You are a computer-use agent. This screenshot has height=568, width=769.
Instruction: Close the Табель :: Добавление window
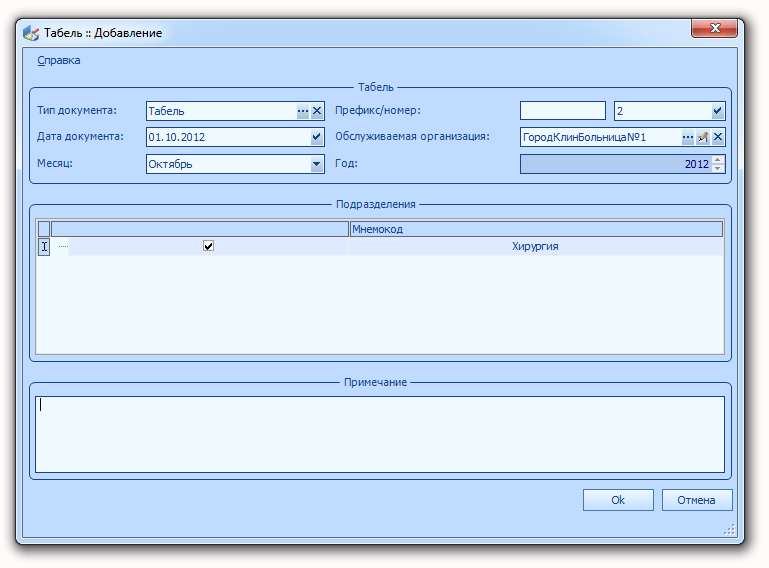coord(715,28)
